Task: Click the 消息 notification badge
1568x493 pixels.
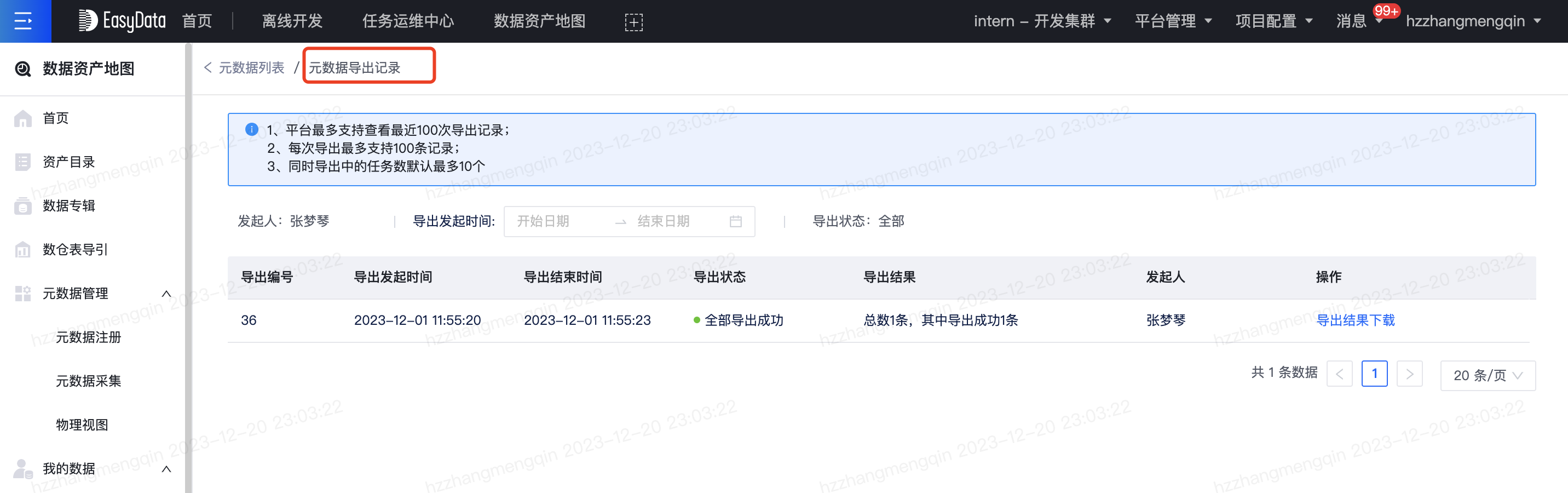Action: point(1385,12)
